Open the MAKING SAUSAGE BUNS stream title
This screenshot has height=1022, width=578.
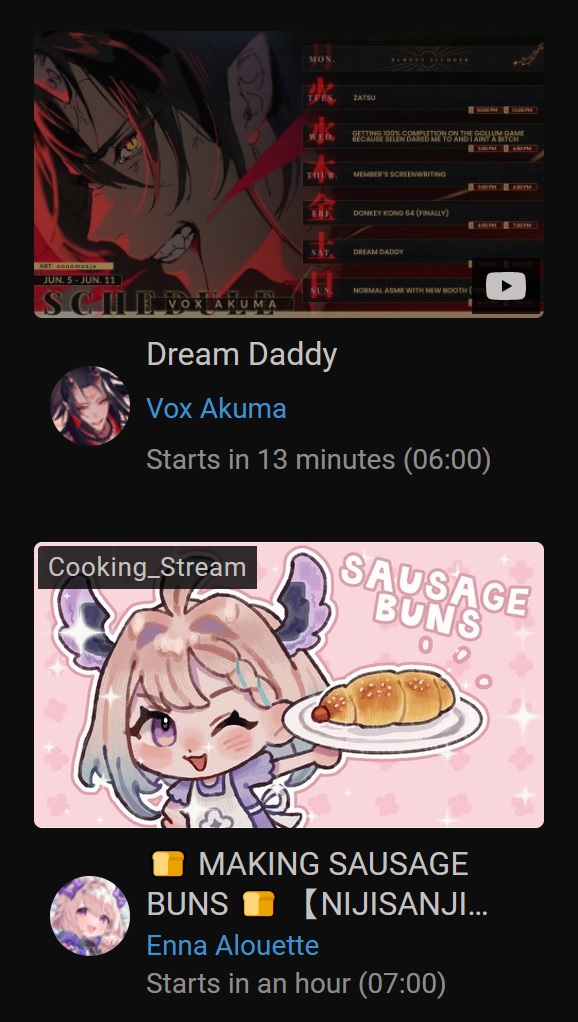coord(317,884)
